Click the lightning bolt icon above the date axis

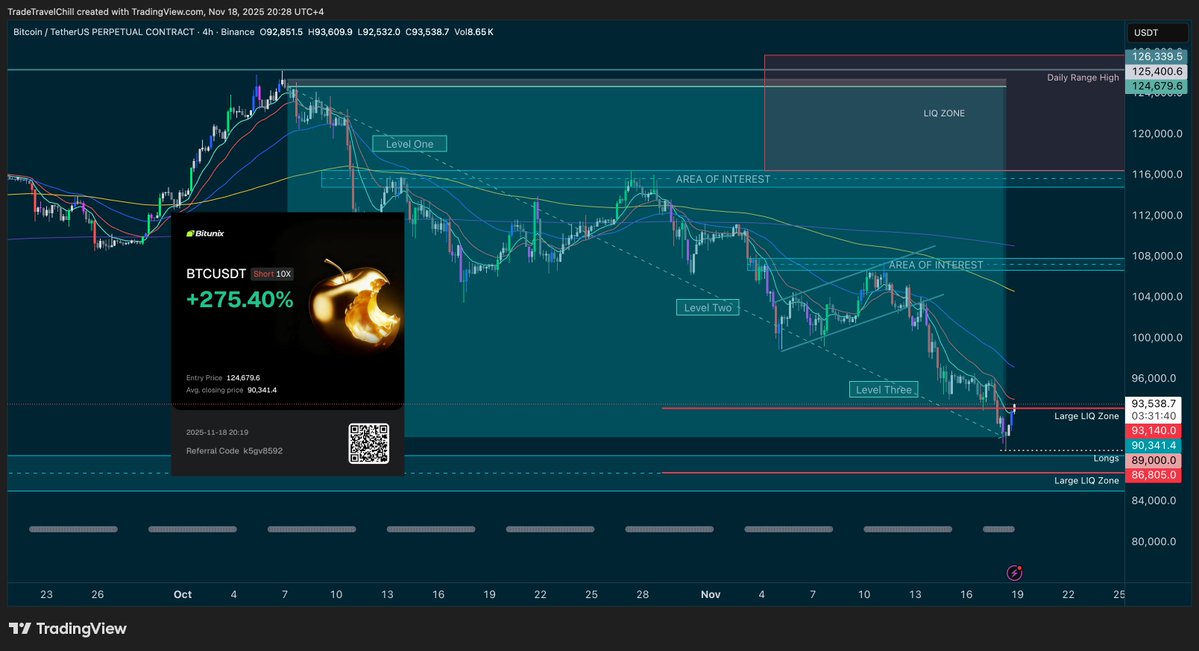point(1014,572)
